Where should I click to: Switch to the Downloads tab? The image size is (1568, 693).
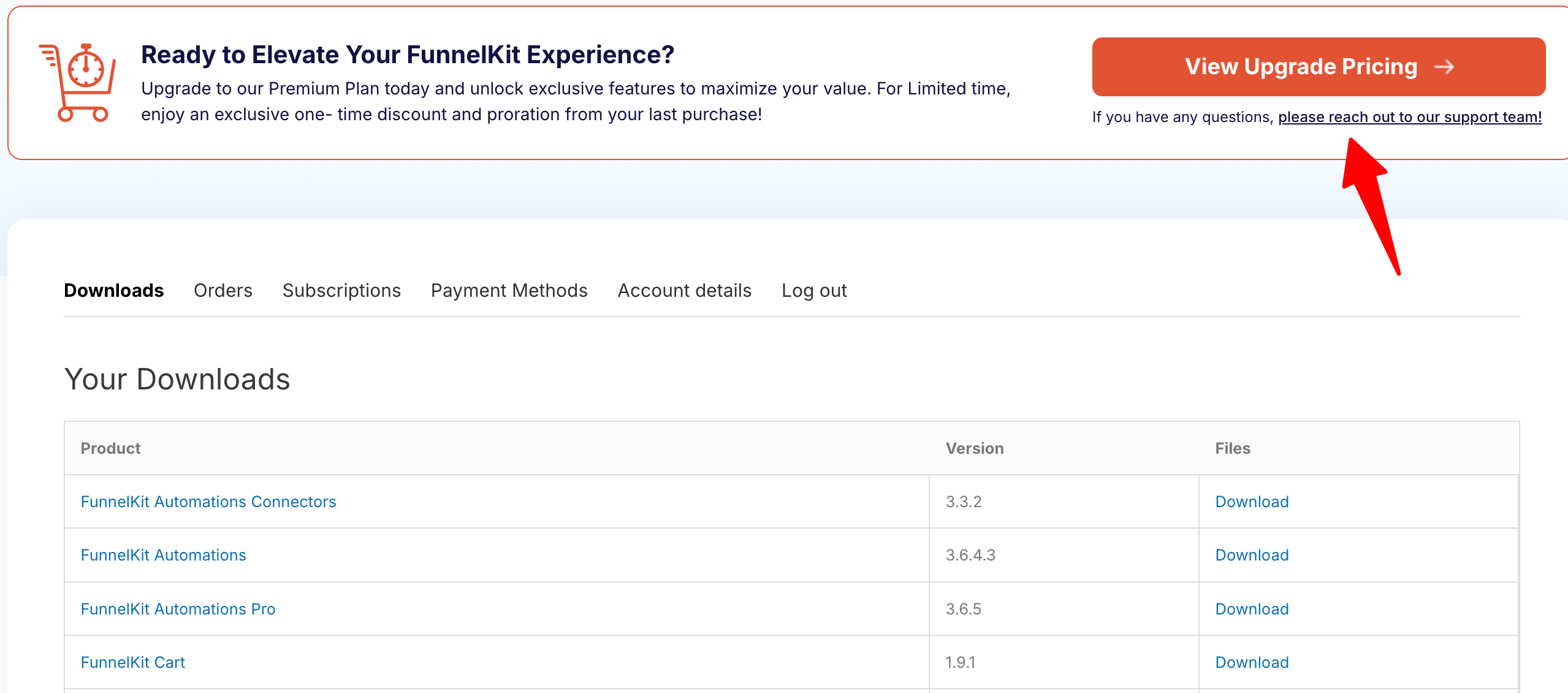113,291
